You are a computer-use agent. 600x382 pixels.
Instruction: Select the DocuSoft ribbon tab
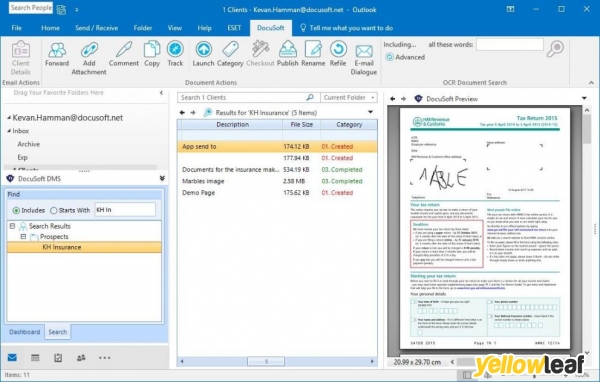[271, 28]
